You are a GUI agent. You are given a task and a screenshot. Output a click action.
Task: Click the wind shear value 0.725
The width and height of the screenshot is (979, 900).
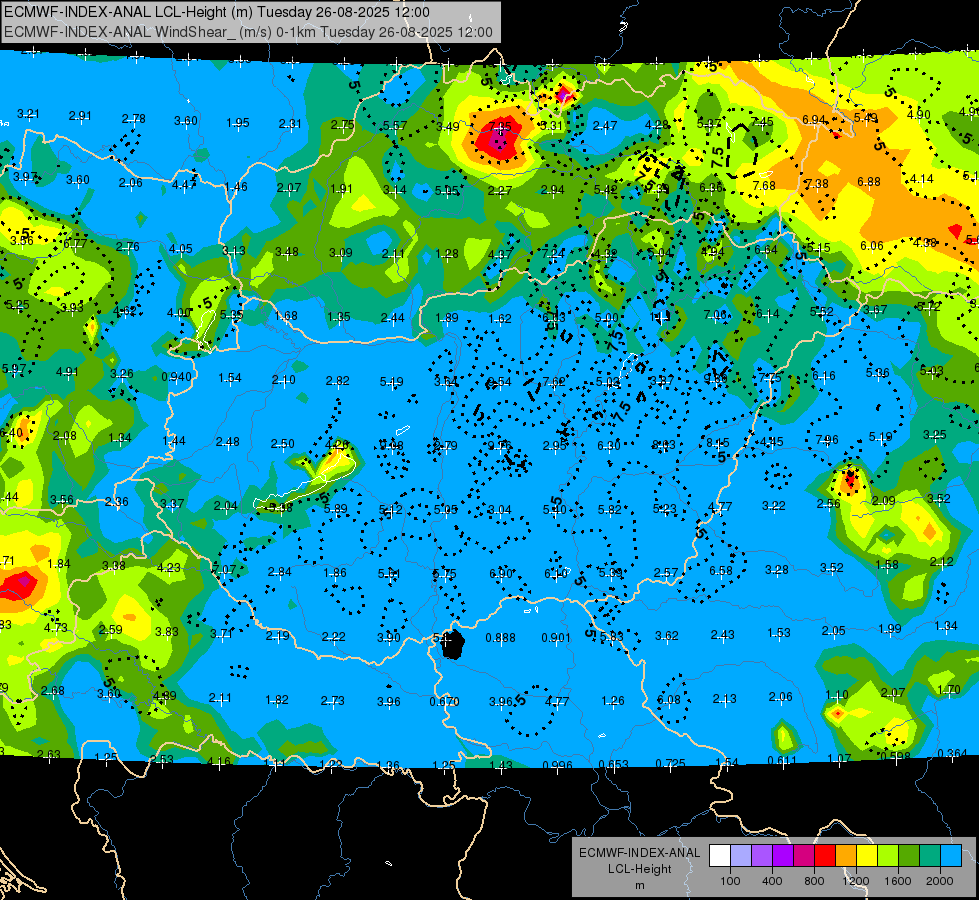click(x=671, y=763)
